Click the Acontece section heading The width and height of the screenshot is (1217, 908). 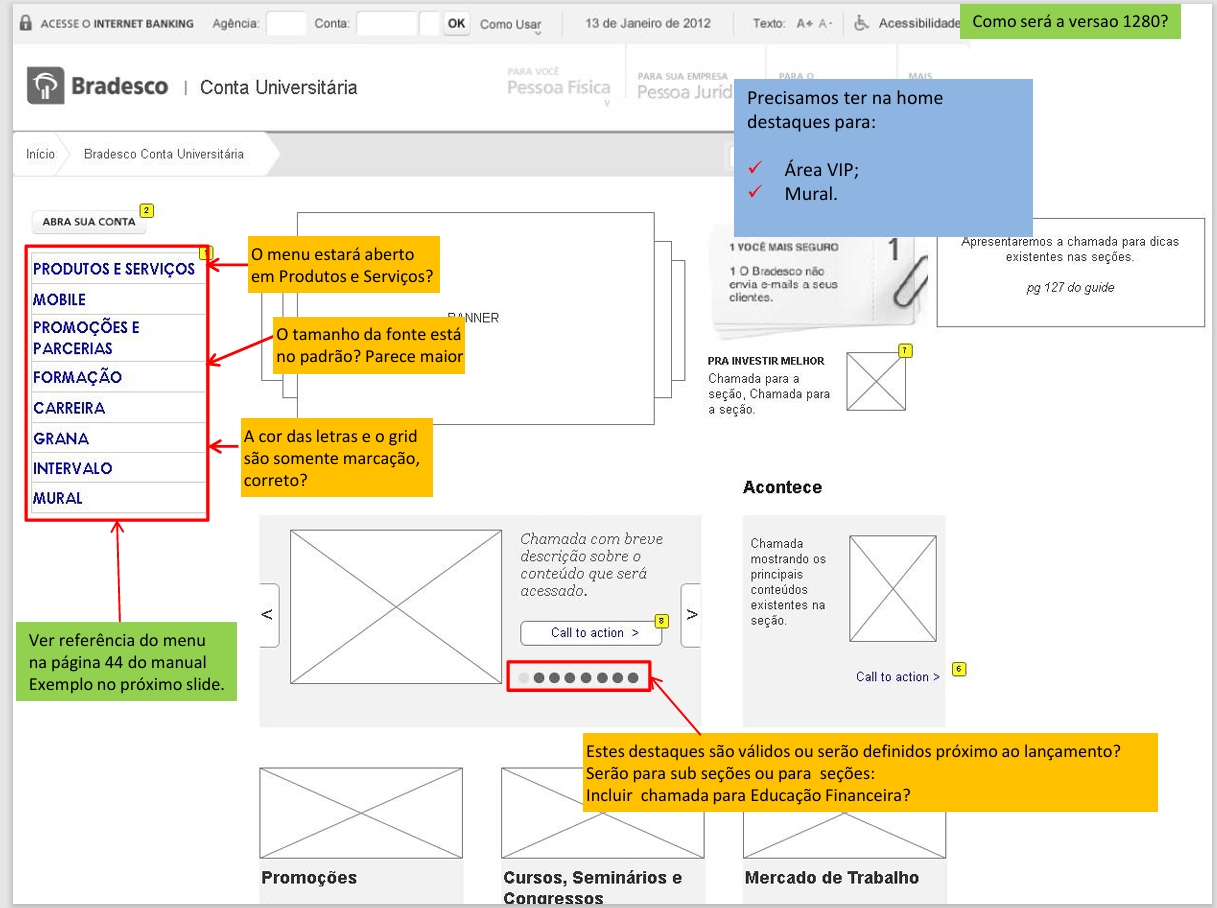click(x=782, y=488)
